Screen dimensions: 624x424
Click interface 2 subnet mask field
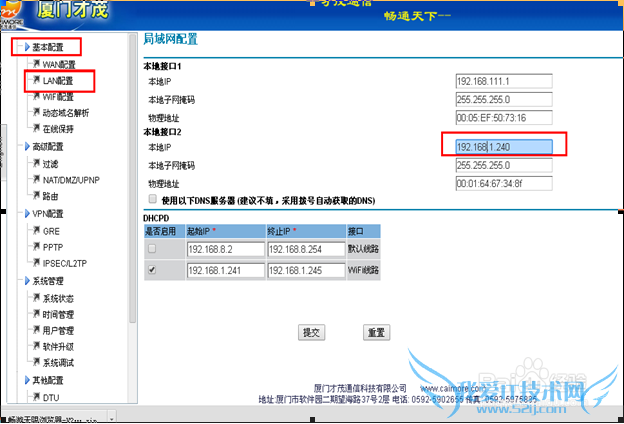click(x=504, y=165)
